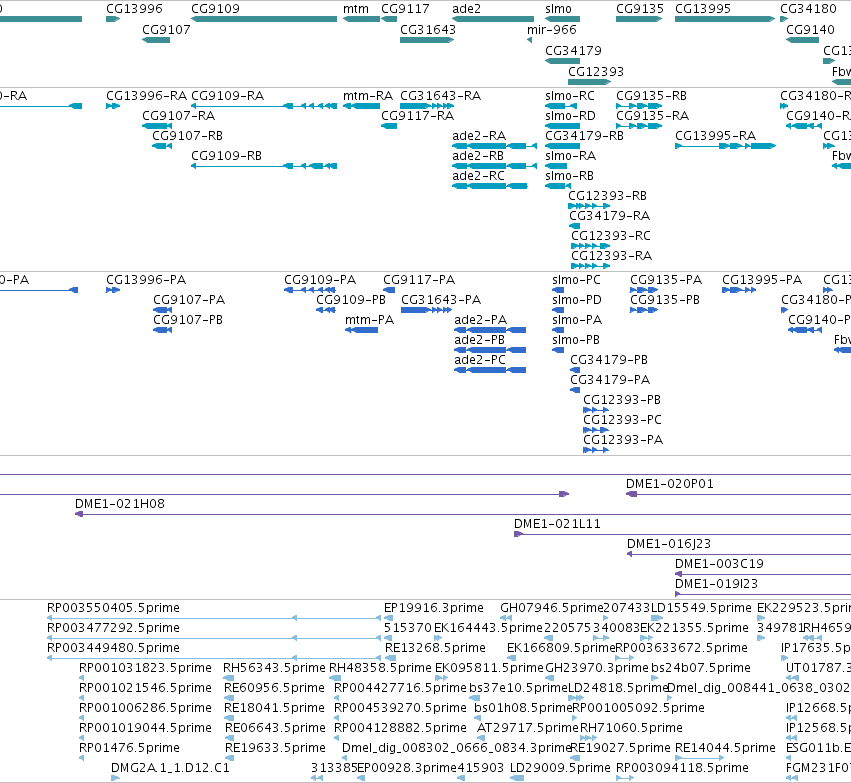851x783 pixels.
Task: Select EST RP003094118.5prime
Action: (x=625, y=778)
